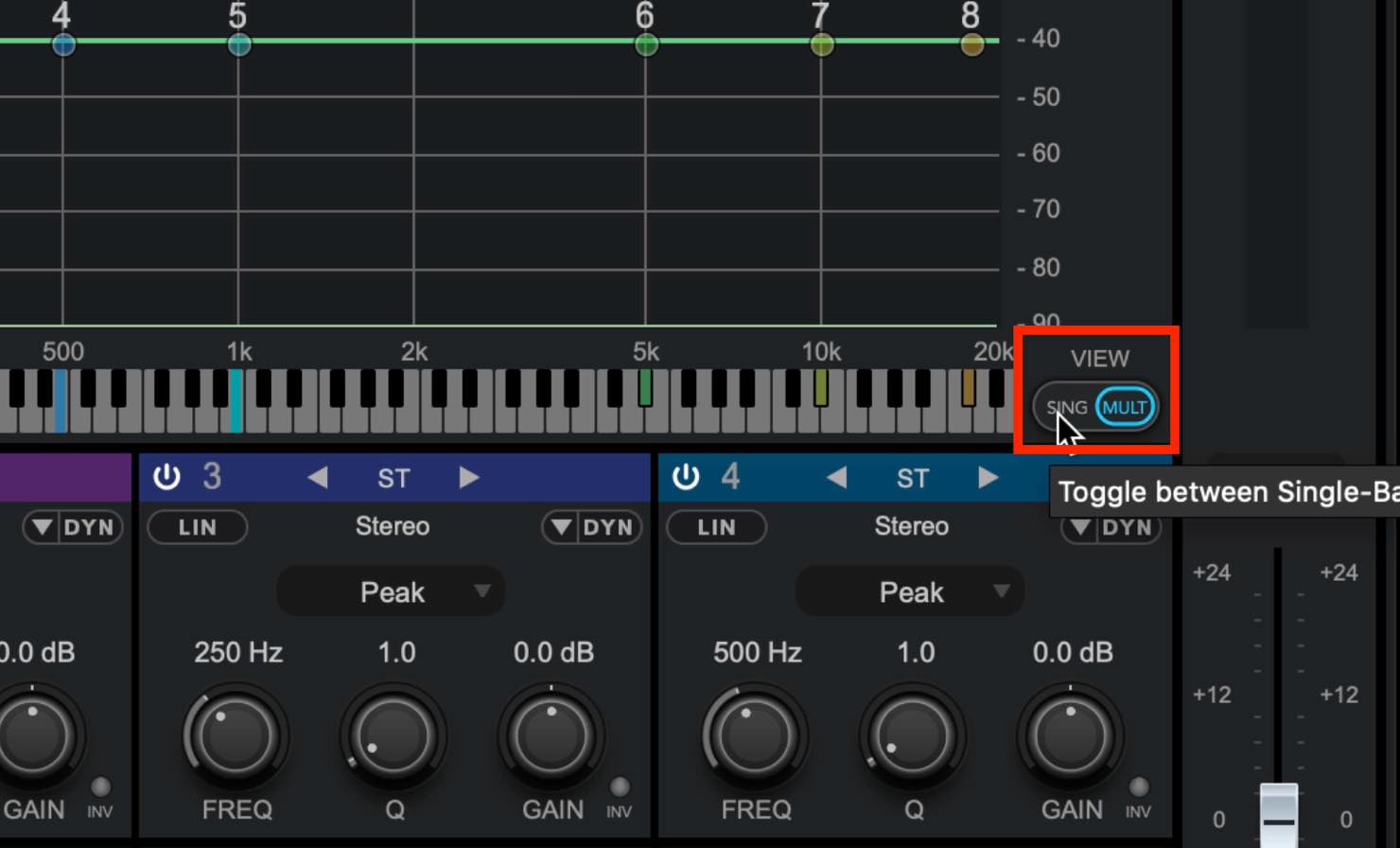The image size is (1400, 848).
Task: Toggle the INV button on band 3
Action: click(x=620, y=787)
